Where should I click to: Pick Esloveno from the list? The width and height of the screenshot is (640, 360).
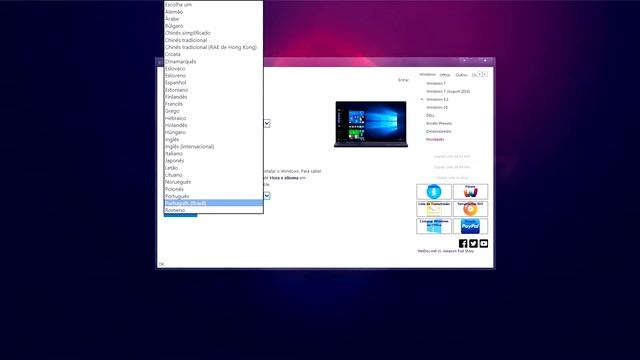tap(213, 76)
